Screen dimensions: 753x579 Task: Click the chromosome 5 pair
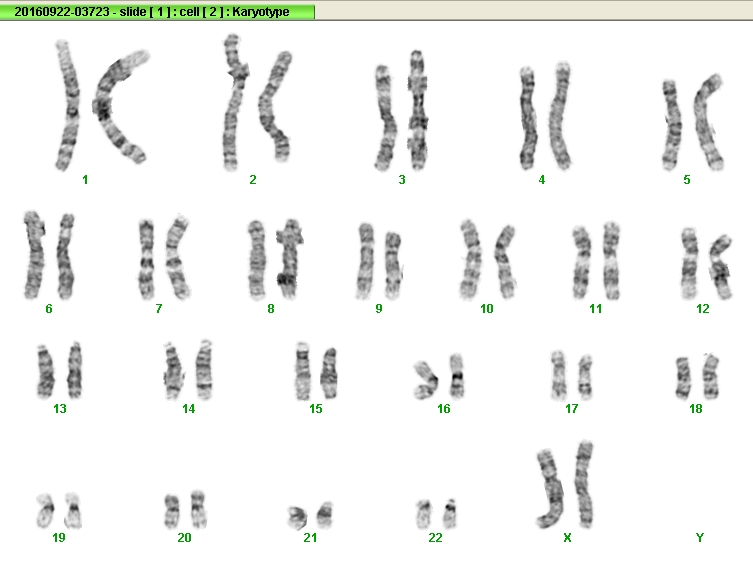[692, 122]
